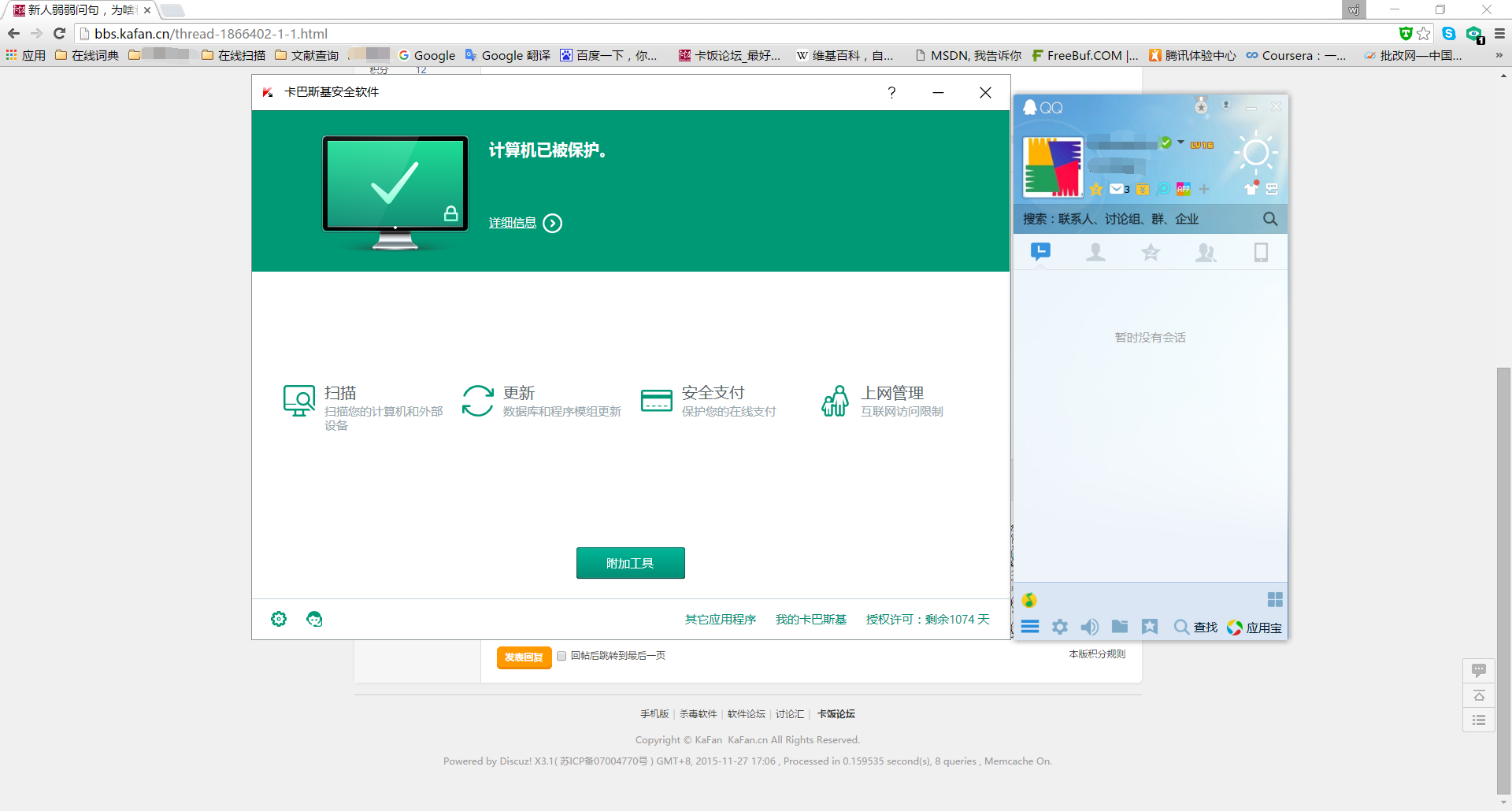
Task: Reload the page in browser
Action: point(59,34)
